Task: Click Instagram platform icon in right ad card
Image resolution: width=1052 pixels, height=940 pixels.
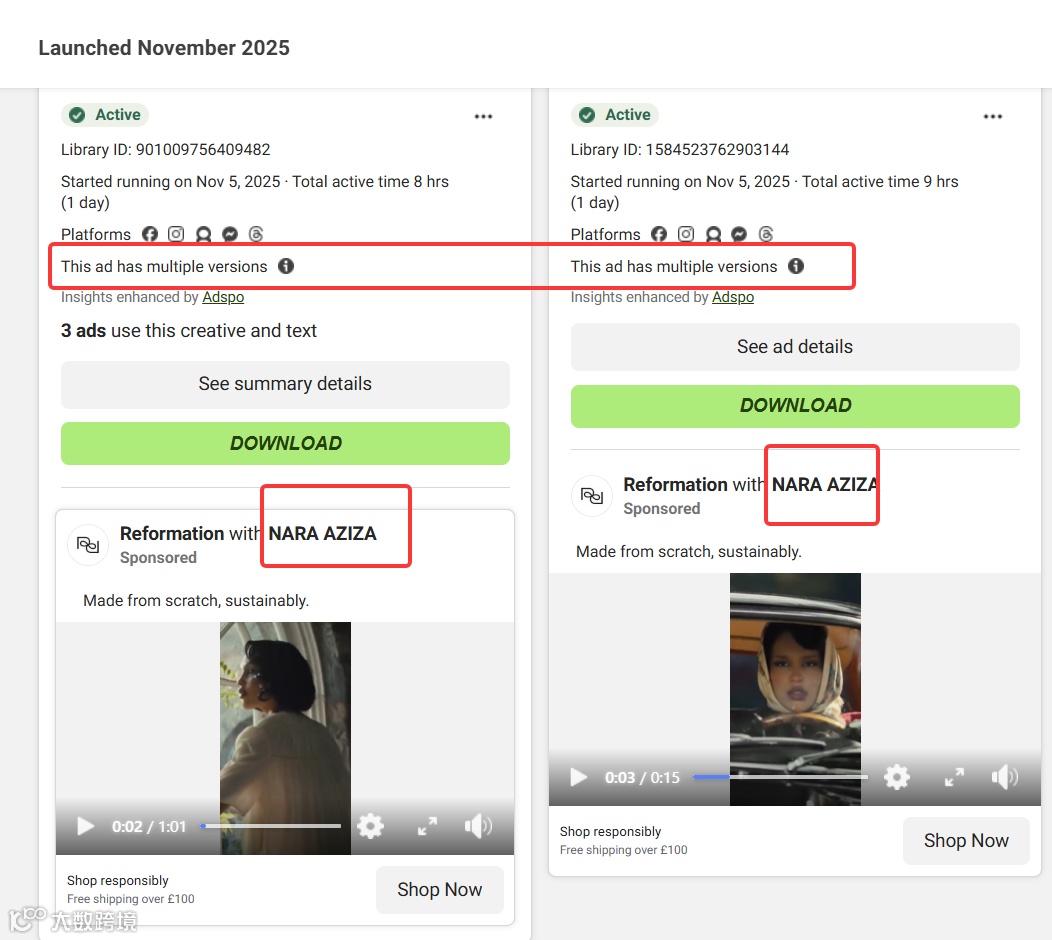Action: [x=686, y=233]
